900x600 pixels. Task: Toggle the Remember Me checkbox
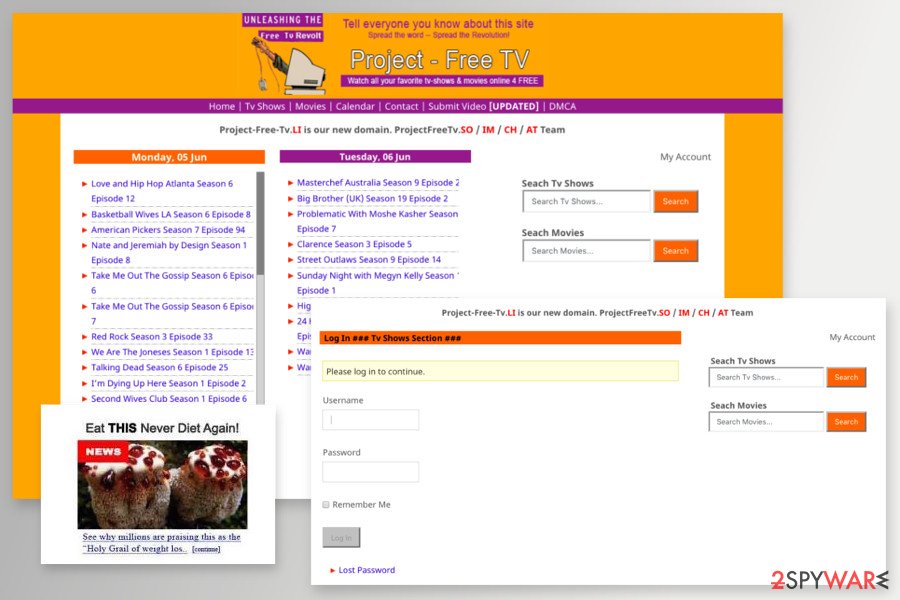point(326,505)
